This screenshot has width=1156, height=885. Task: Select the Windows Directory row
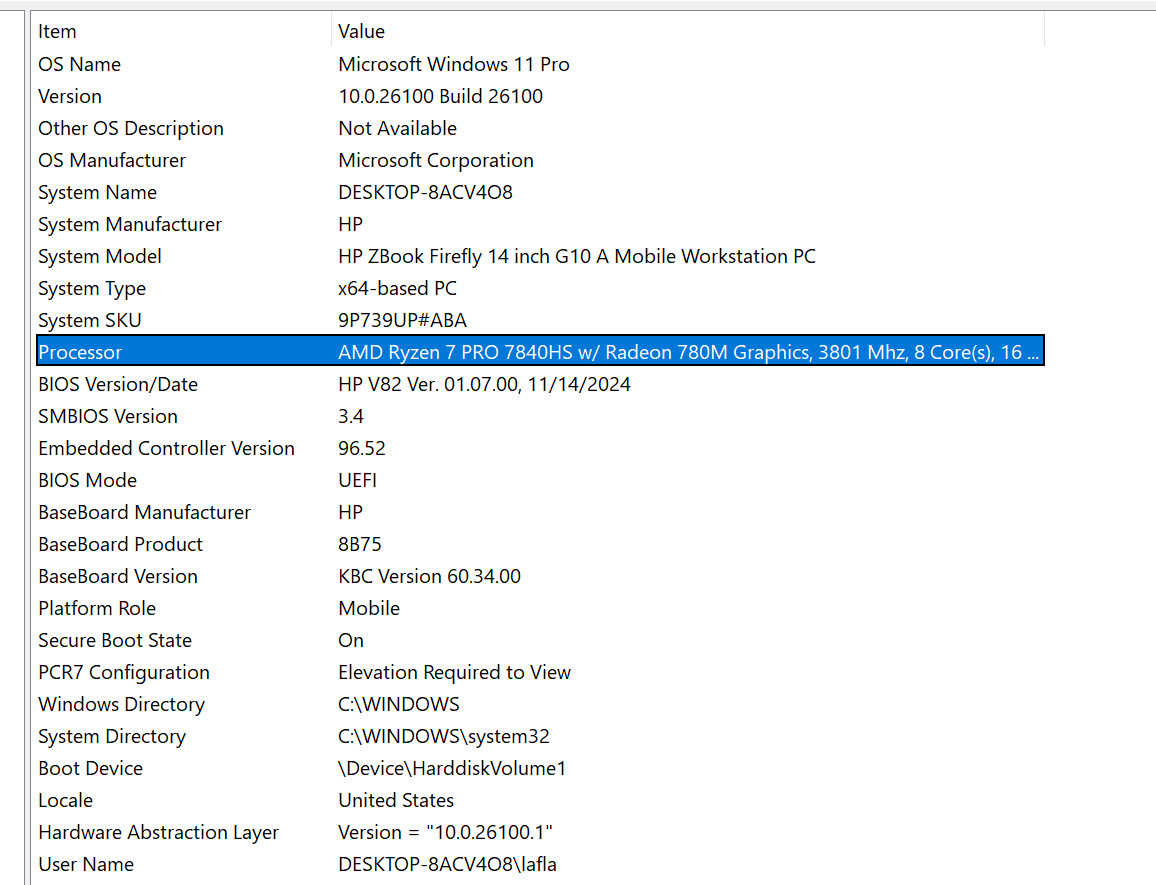click(540, 704)
